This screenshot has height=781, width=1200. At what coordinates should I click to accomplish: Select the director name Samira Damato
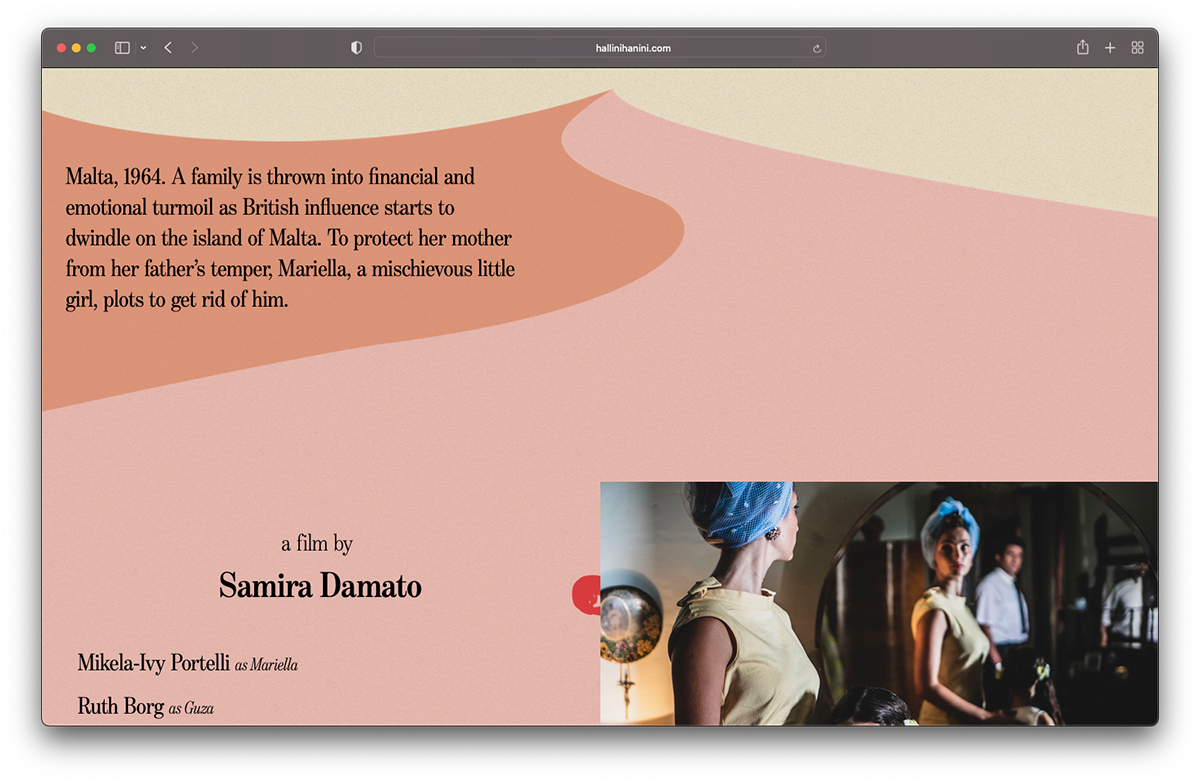click(320, 586)
